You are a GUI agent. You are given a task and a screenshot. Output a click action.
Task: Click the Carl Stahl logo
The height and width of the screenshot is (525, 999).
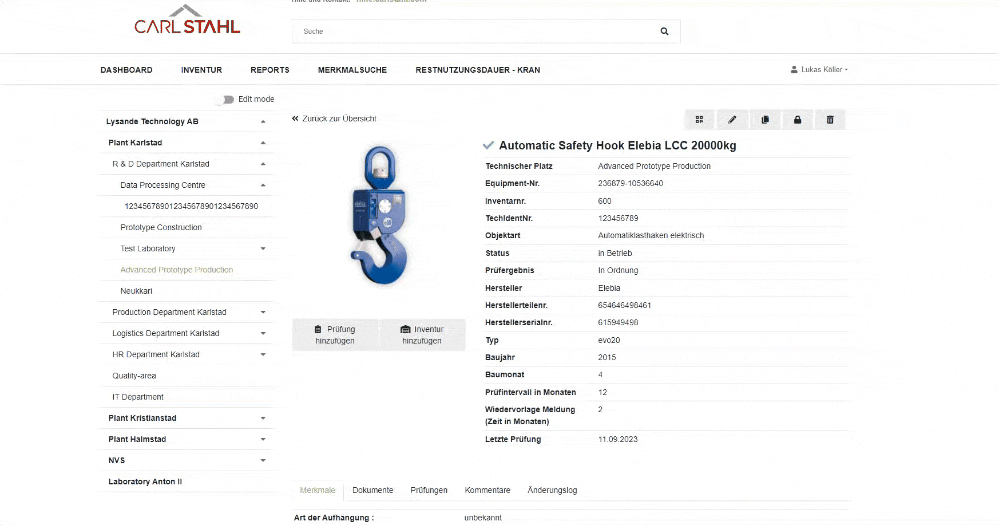coord(187,22)
